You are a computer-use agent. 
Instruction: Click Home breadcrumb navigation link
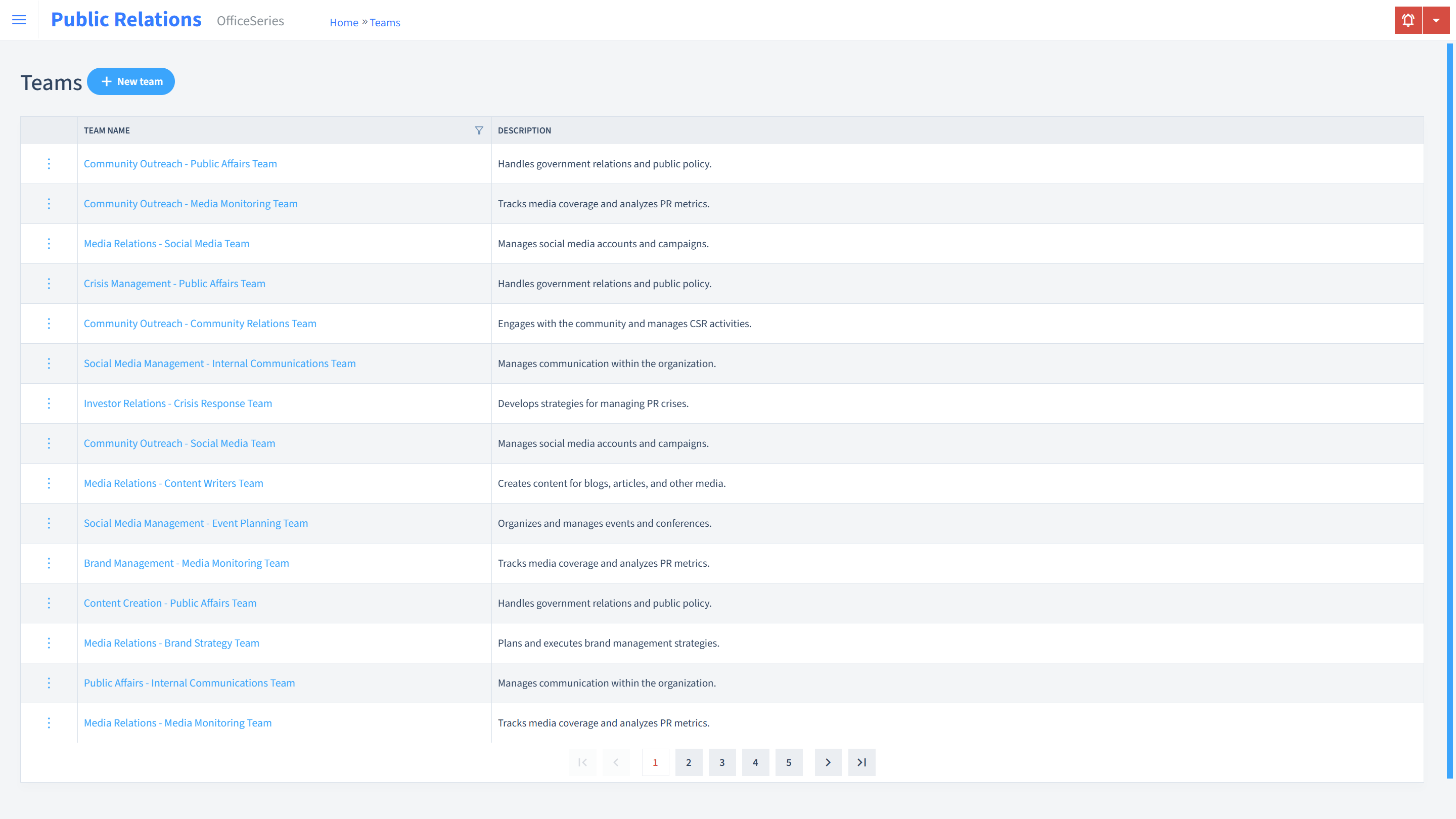click(344, 22)
